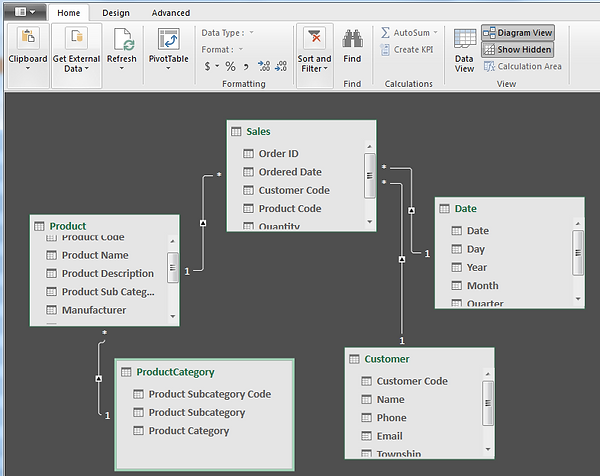Click the Product table scrollbar thumb
600x476 pixels.
[x=173, y=267]
